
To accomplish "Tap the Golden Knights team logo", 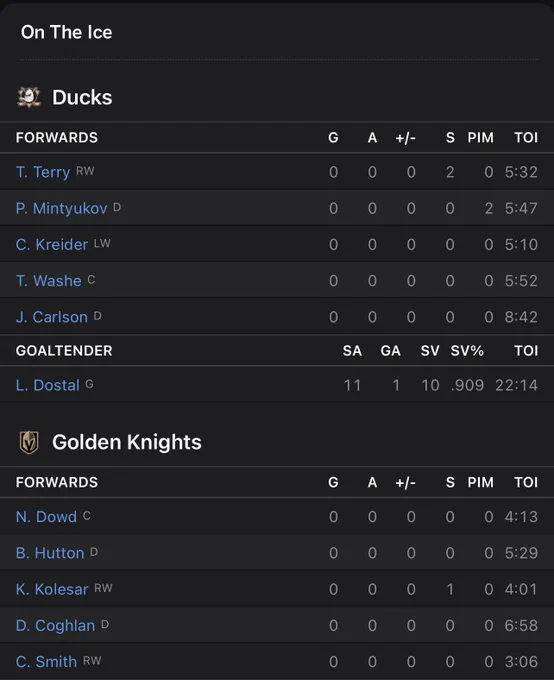I will (x=29, y=442).
